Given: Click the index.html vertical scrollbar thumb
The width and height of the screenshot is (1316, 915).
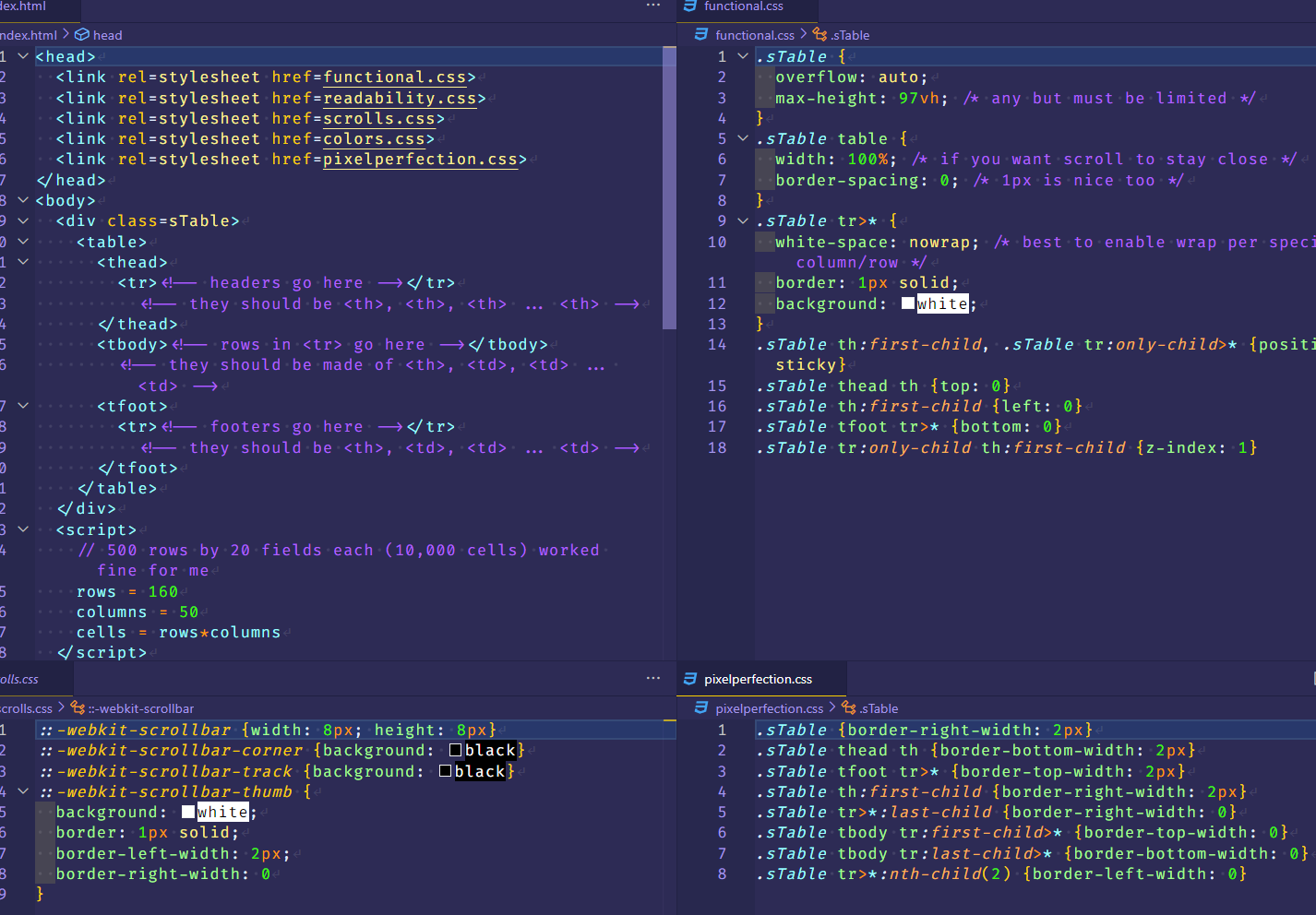Looking at the screenshot, I should [x=669, y=188].
